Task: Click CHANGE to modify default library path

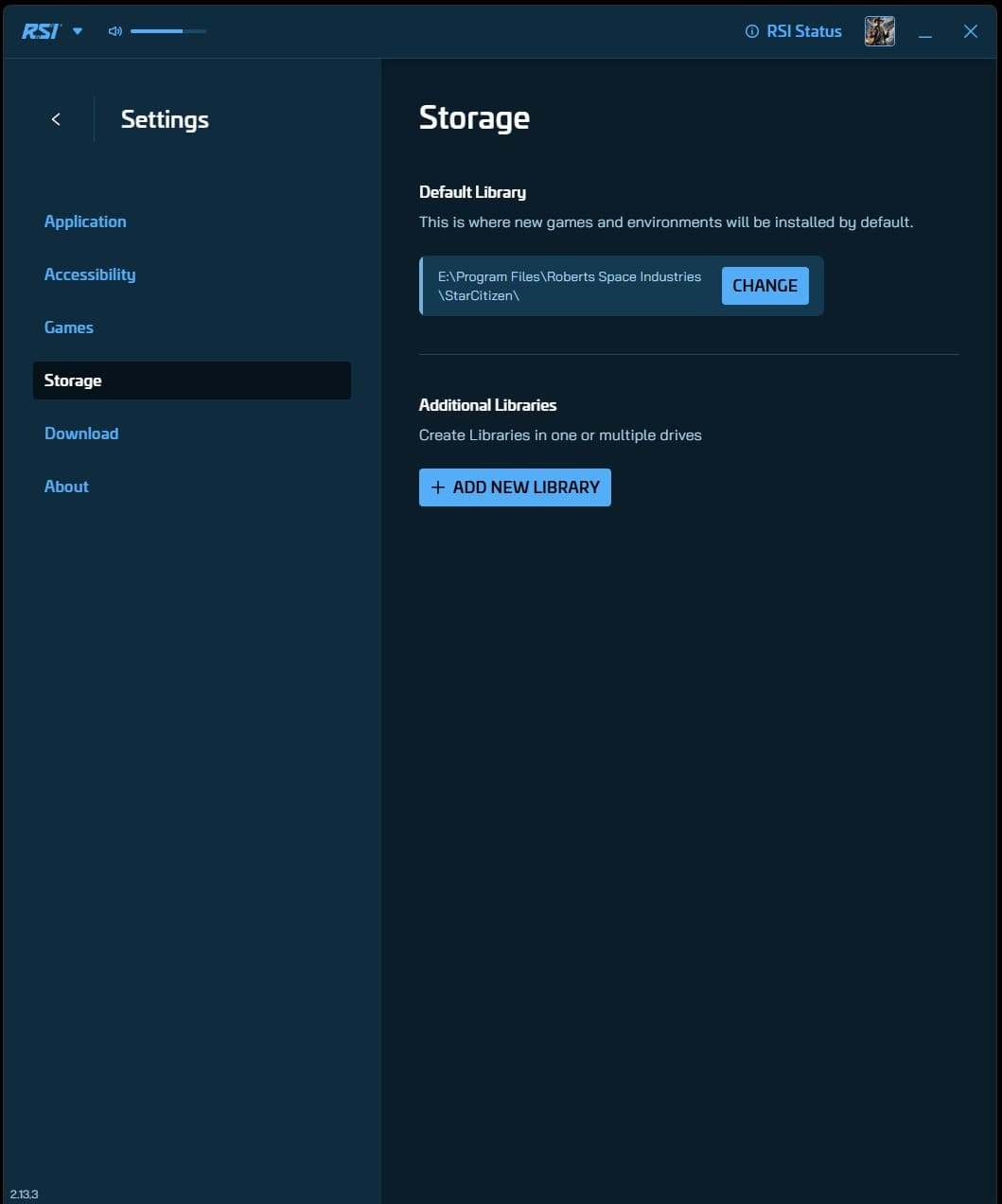Action: point(765,286)
